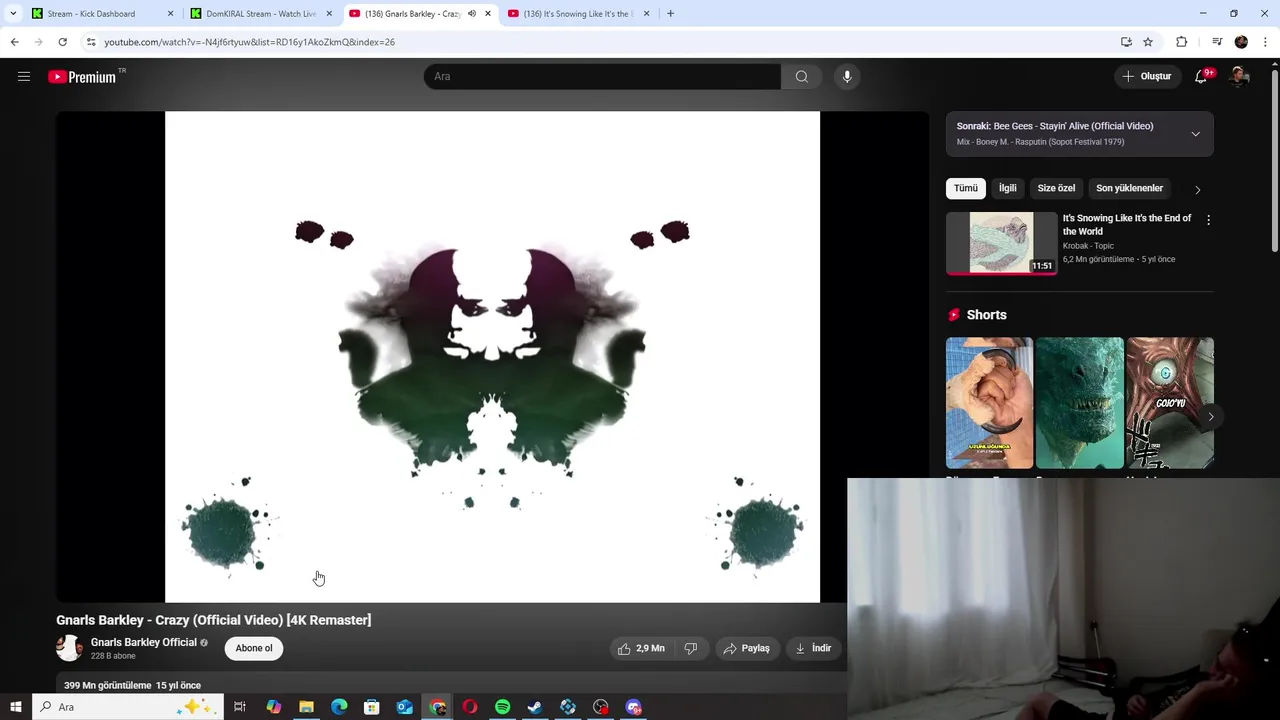1280x720 pixels.
Task: Open tab search dropdown in Chrome
Action: point(13,14)
